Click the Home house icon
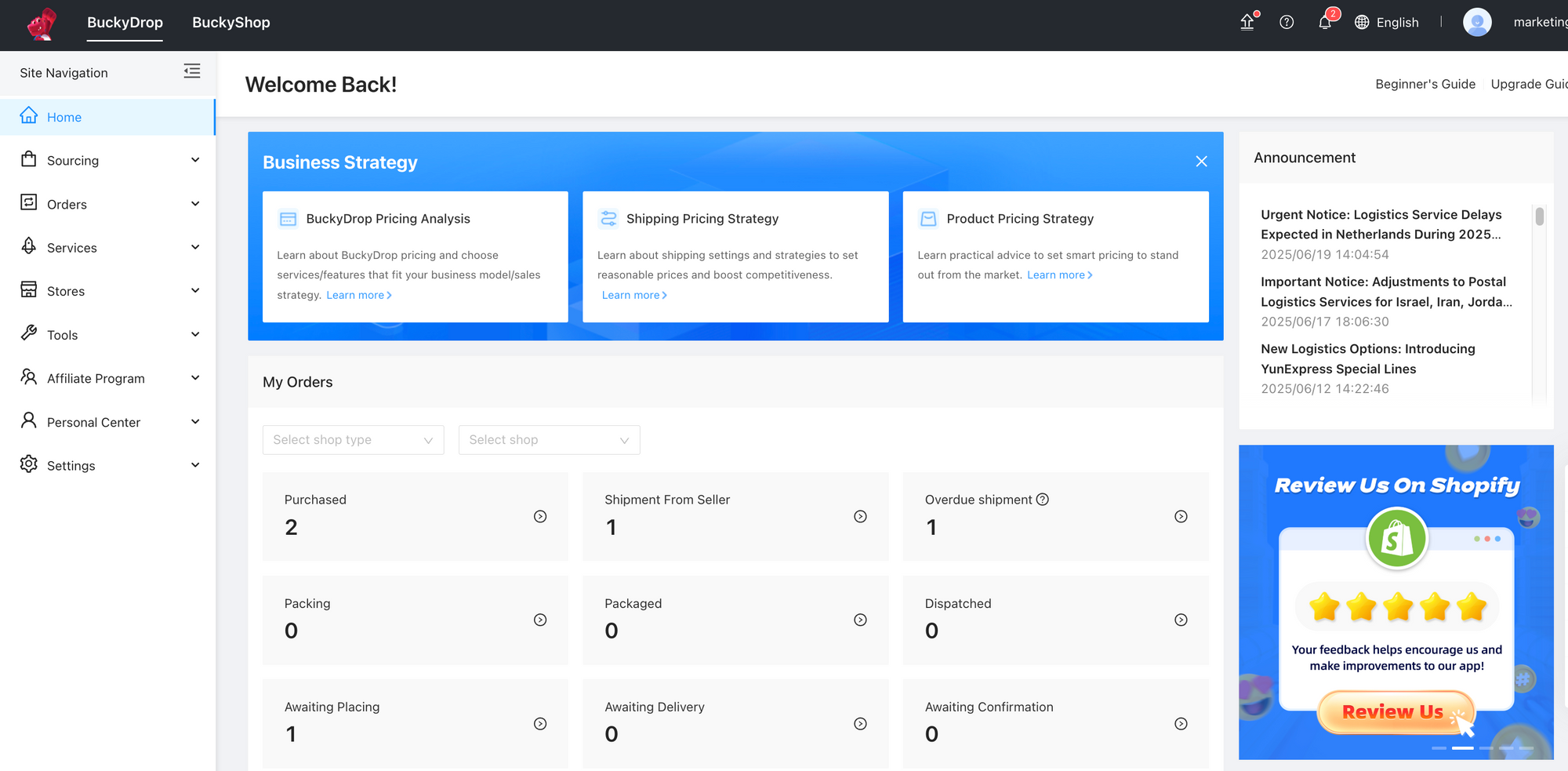The image size is (1568, 771). [29, 115]
